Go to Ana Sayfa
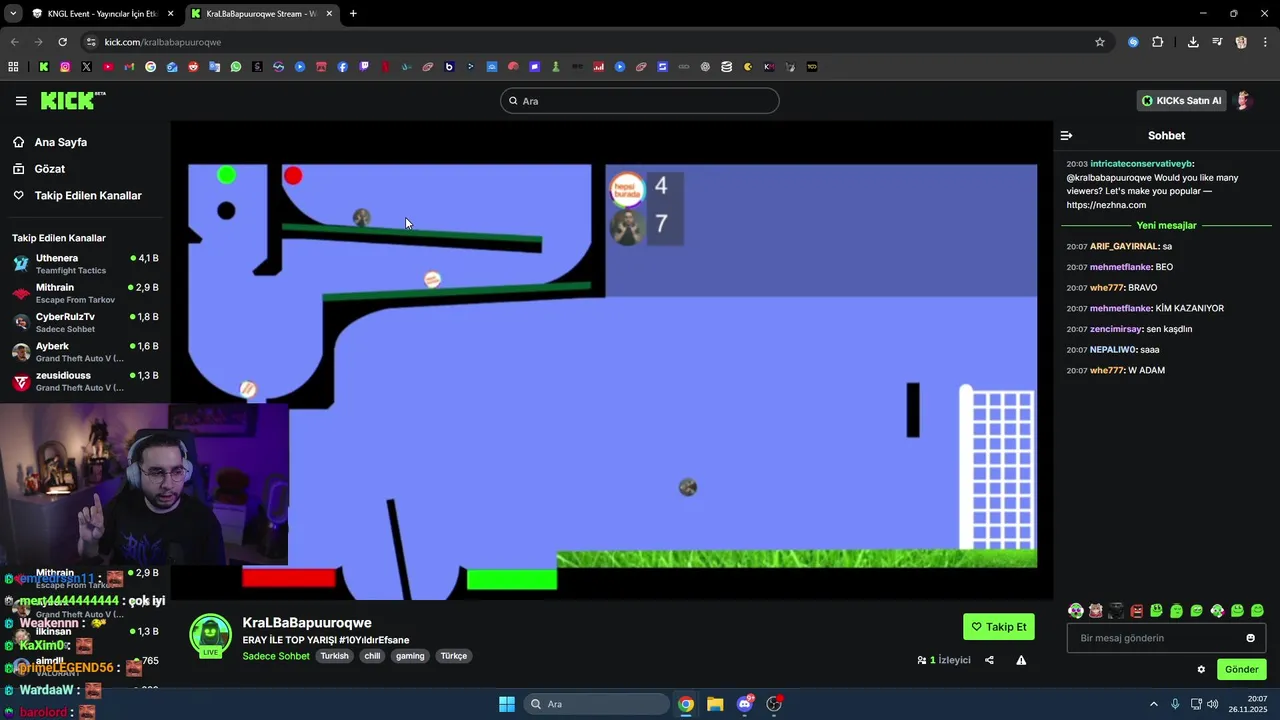Image resolution: width=1280 pixels, height=720 pixels. (x=60, y=142)
